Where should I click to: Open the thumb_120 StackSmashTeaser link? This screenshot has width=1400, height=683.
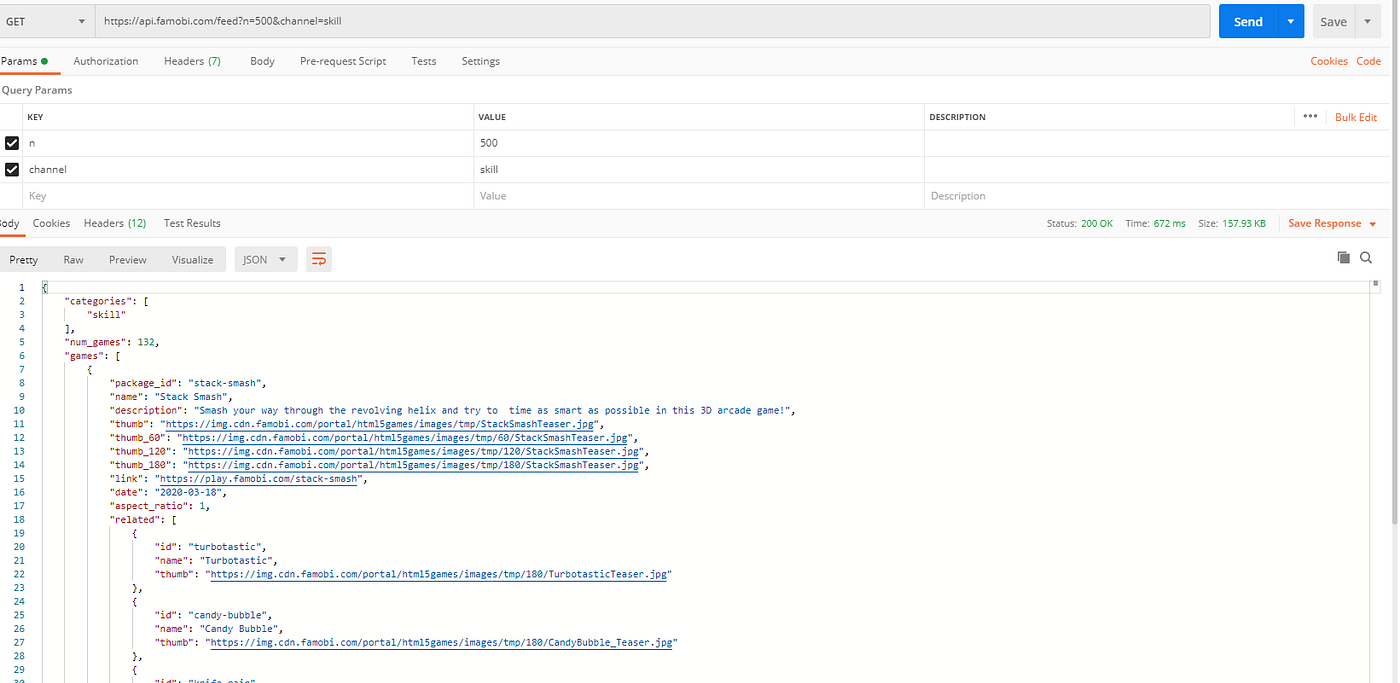414,451
